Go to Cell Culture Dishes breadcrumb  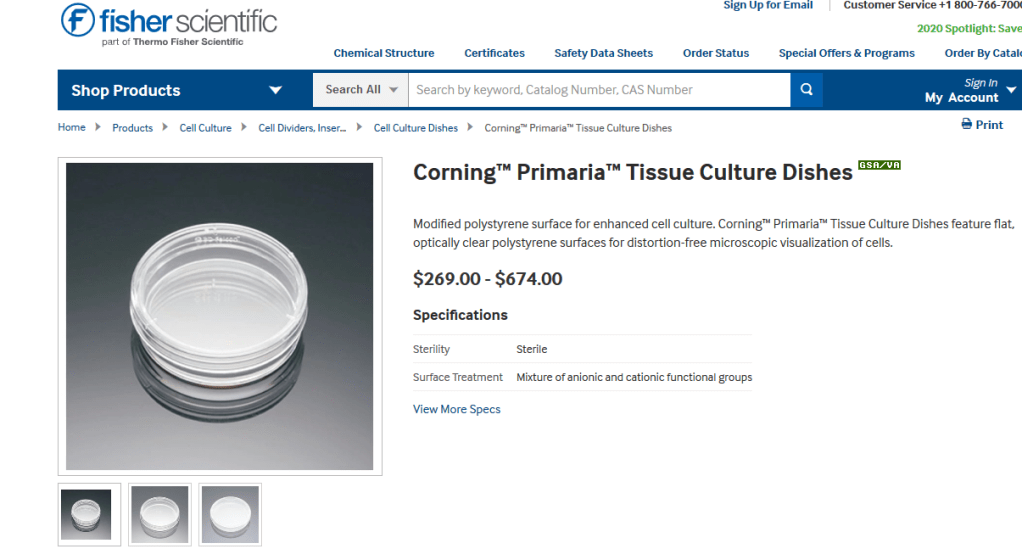click(416, 128)
